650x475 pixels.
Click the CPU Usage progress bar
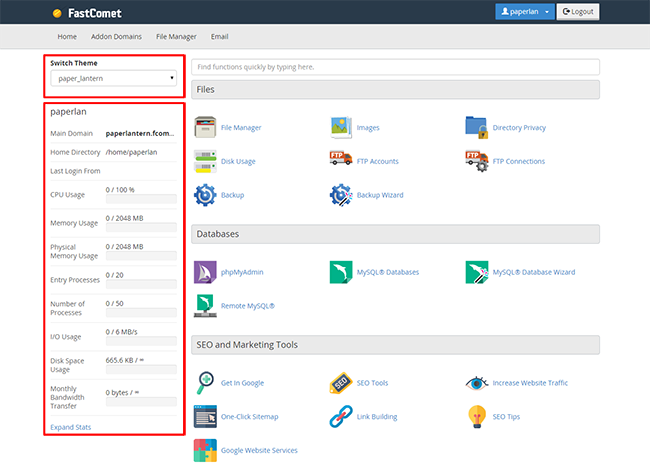(x=141, y=199)
